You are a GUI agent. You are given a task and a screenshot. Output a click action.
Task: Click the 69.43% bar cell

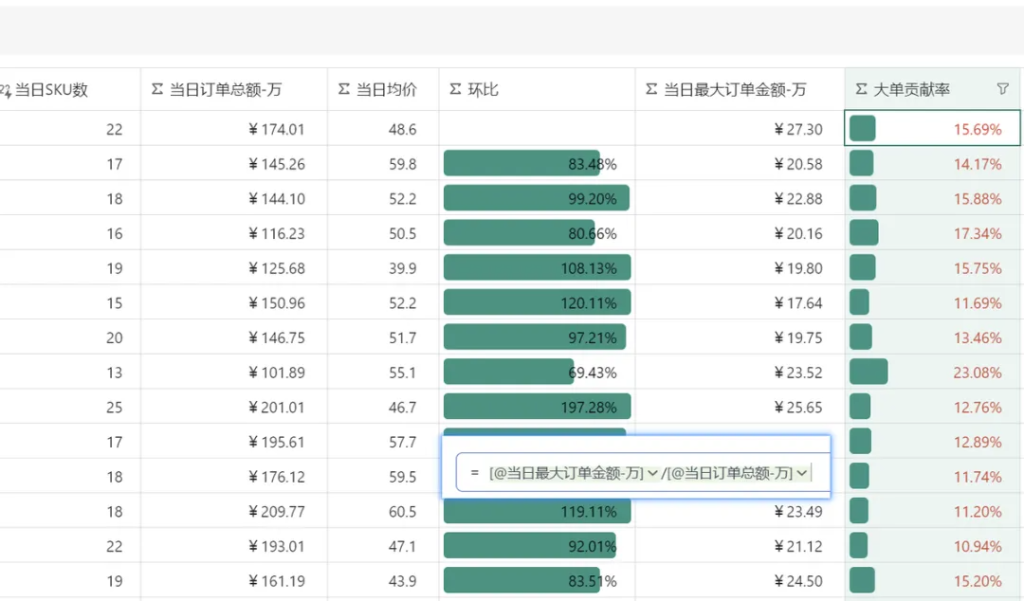pos(537,372)
